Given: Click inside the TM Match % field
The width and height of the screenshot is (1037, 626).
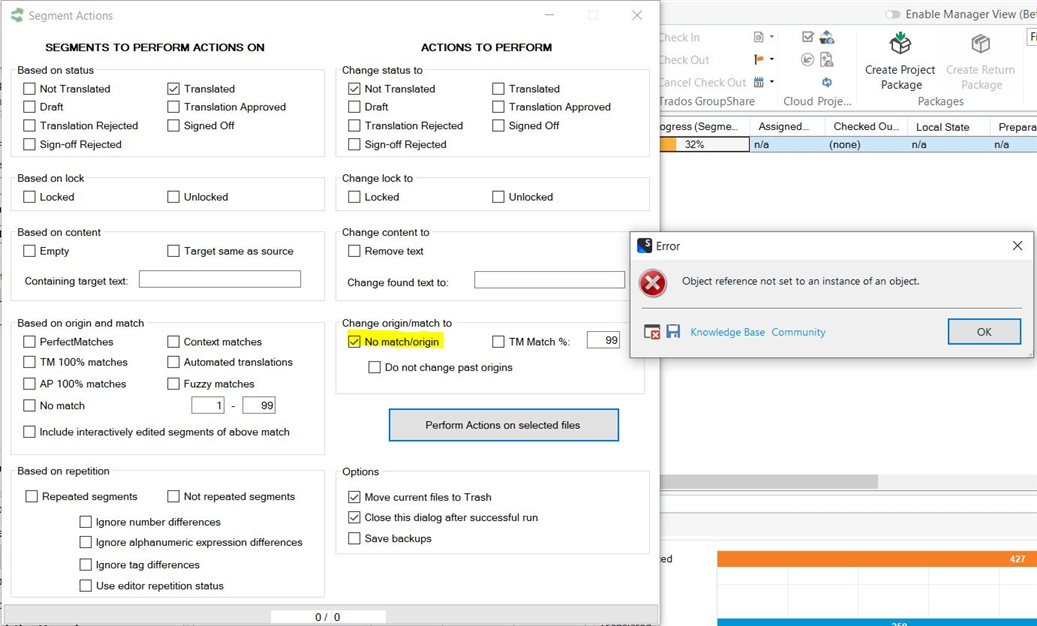Looking at the screenshot, I should tap(603, 340).
